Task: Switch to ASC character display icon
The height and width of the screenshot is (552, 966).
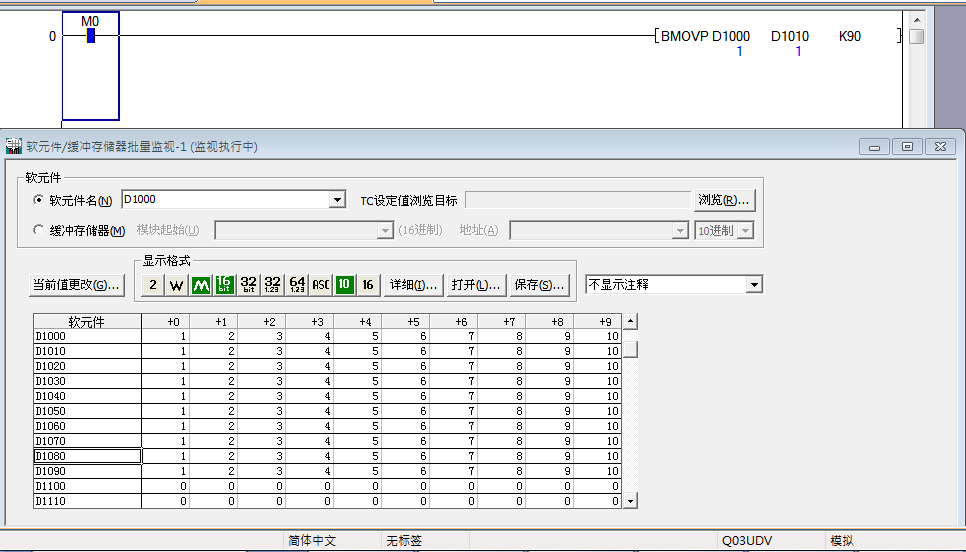Action: tap(321, 285)
